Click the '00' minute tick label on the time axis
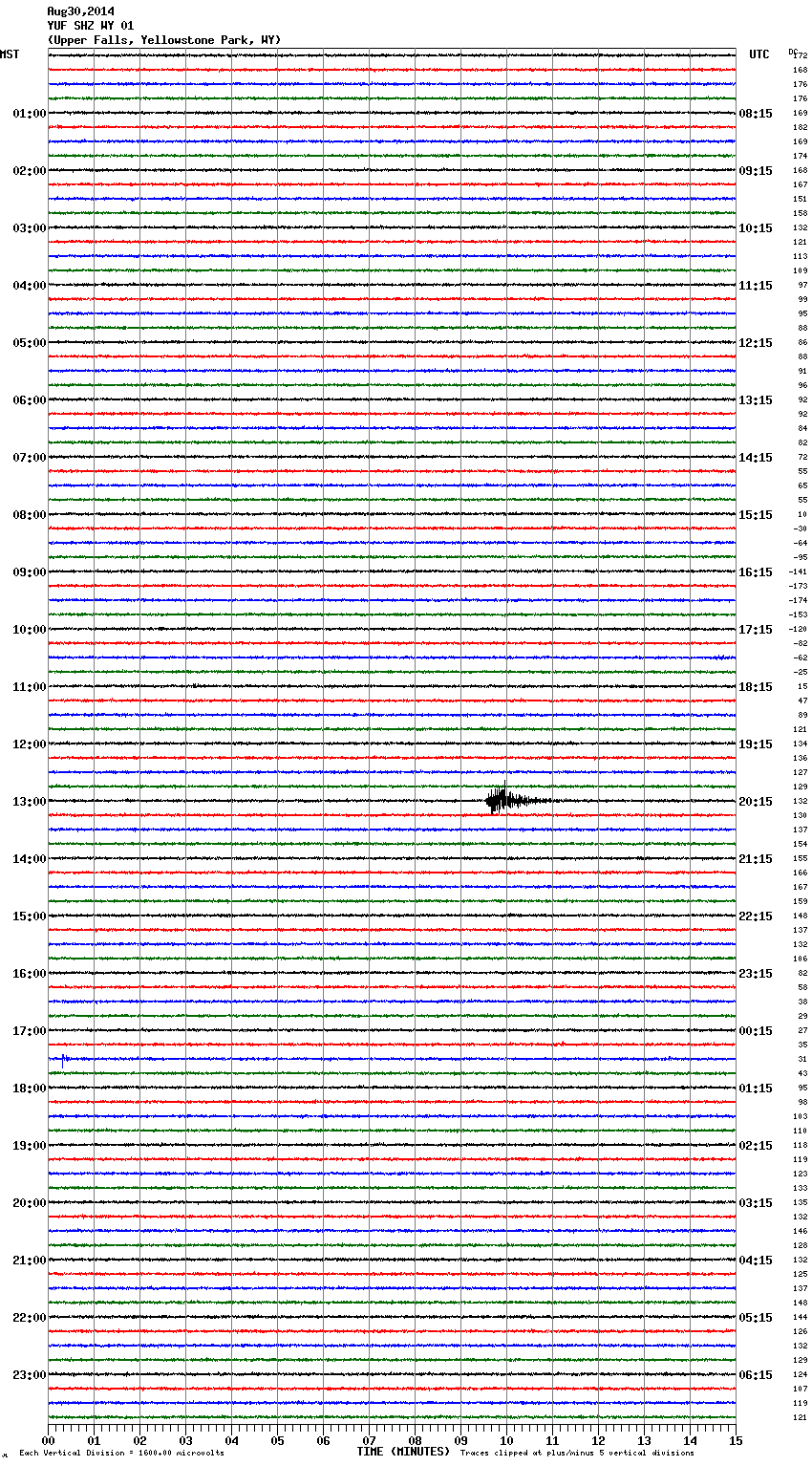Screen dimensions: 812x1466 pos(49,1440)
